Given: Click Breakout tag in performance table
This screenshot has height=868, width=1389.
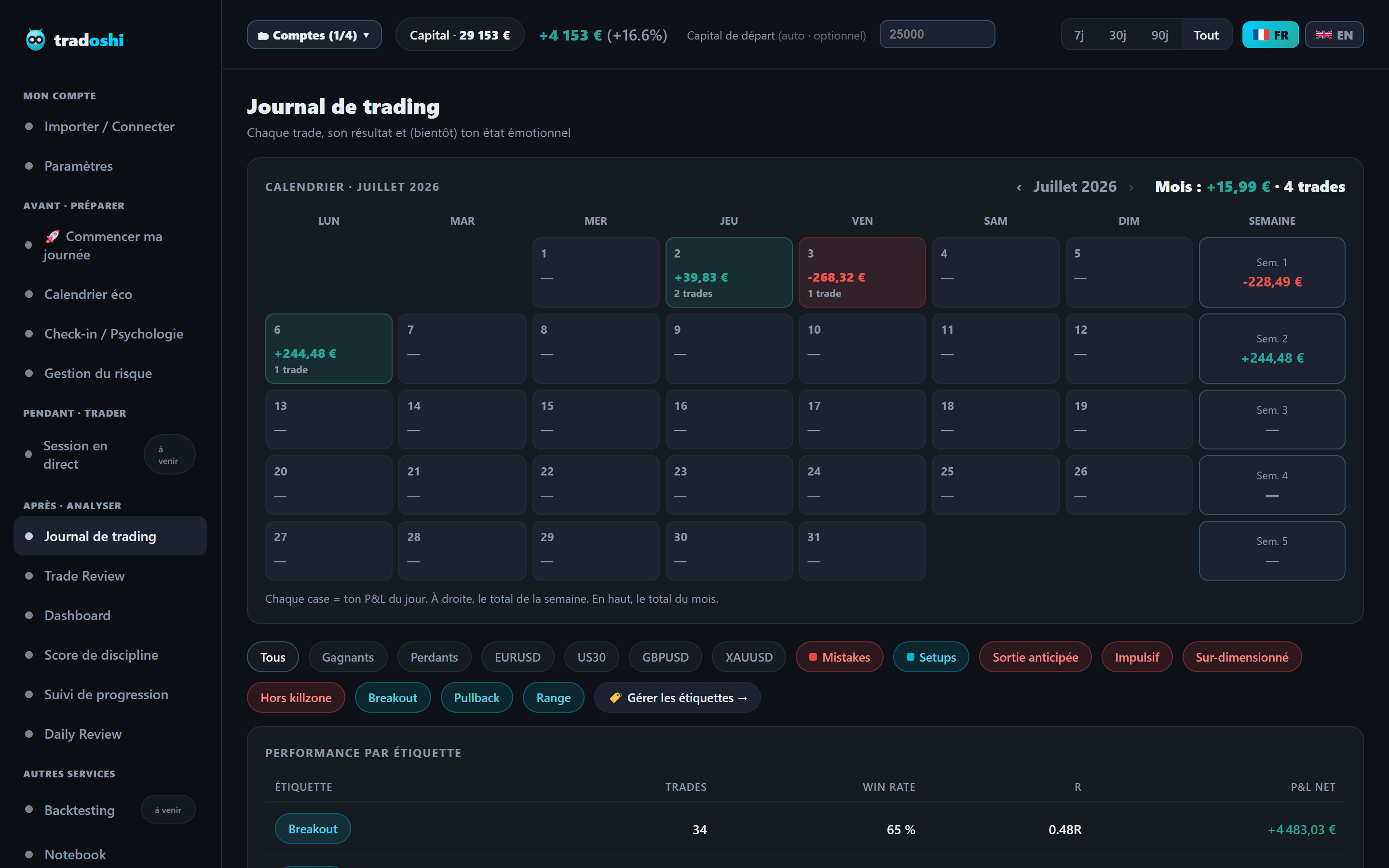Looking at the screenshot, I should coord(313,828).
